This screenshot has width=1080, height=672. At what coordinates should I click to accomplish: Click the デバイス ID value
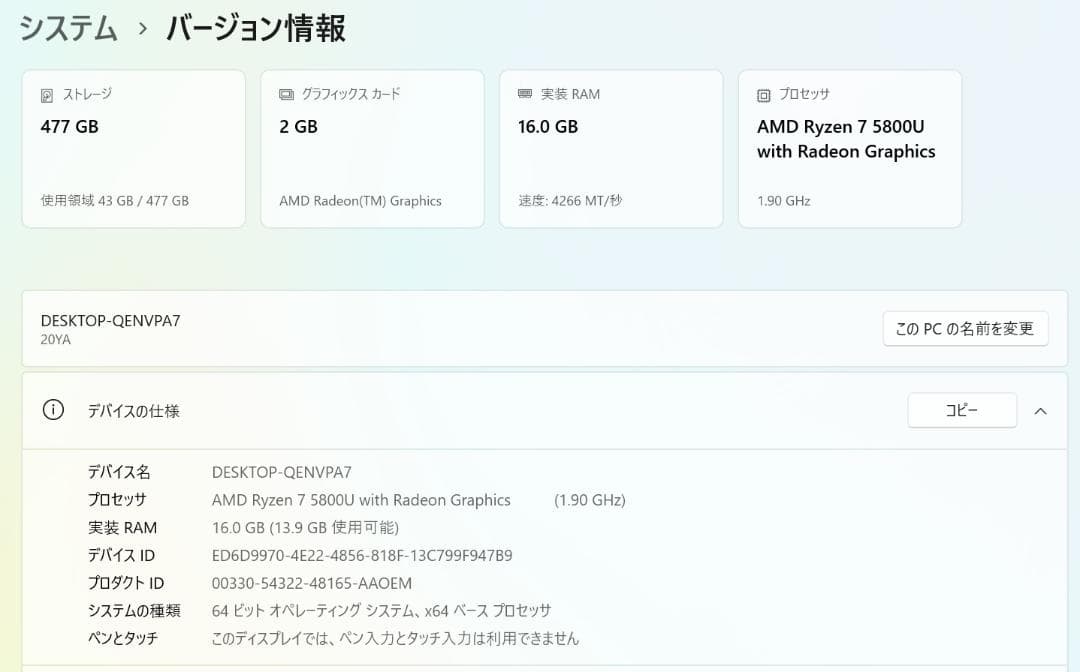click(360, 555)
